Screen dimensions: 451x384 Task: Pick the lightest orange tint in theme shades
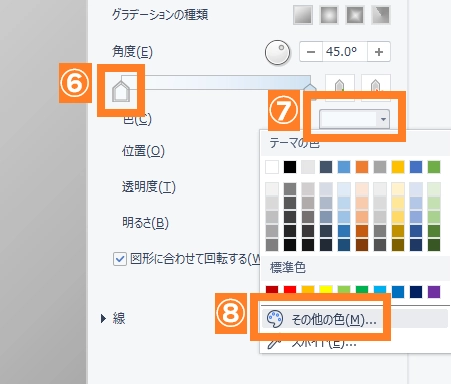[362, 189]
